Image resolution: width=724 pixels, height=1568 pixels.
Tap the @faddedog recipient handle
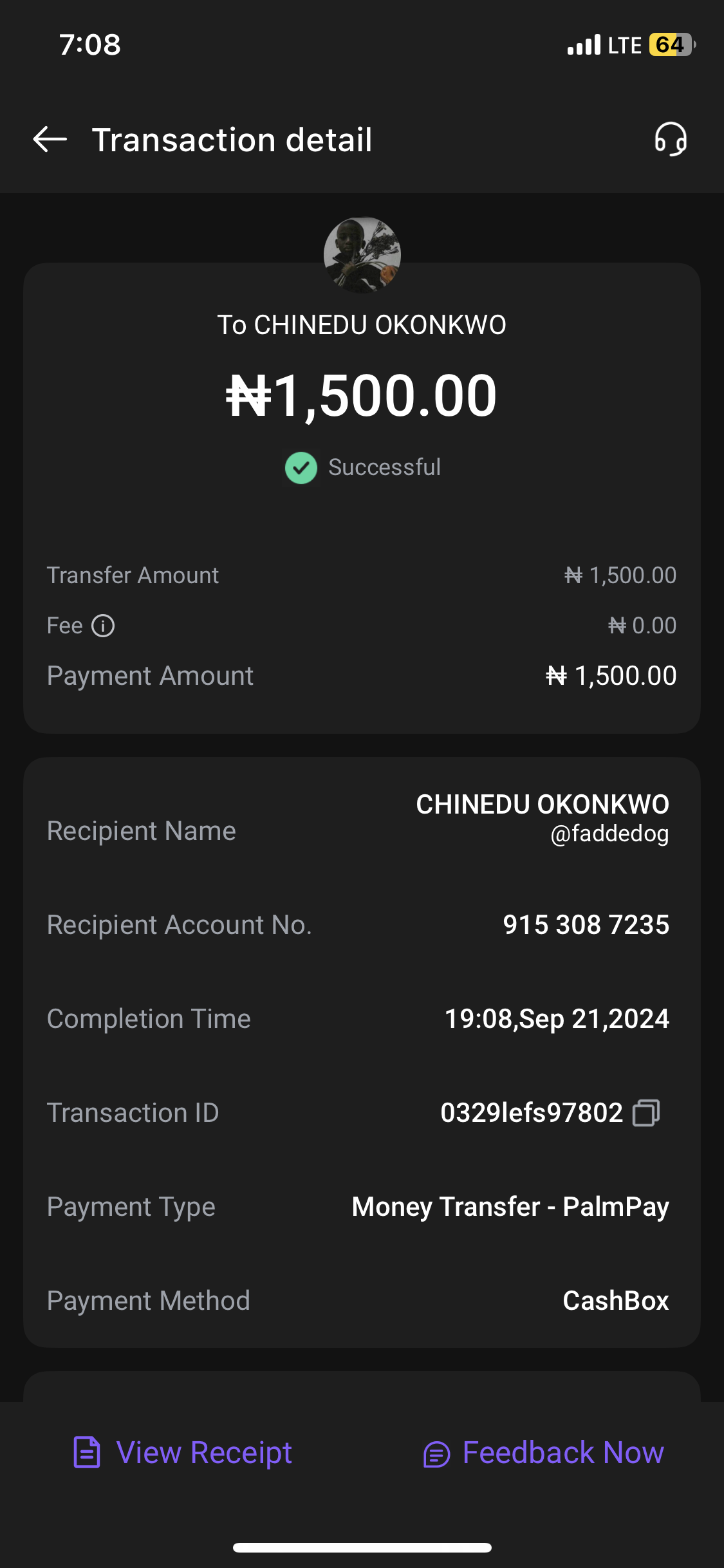(609, 834)
